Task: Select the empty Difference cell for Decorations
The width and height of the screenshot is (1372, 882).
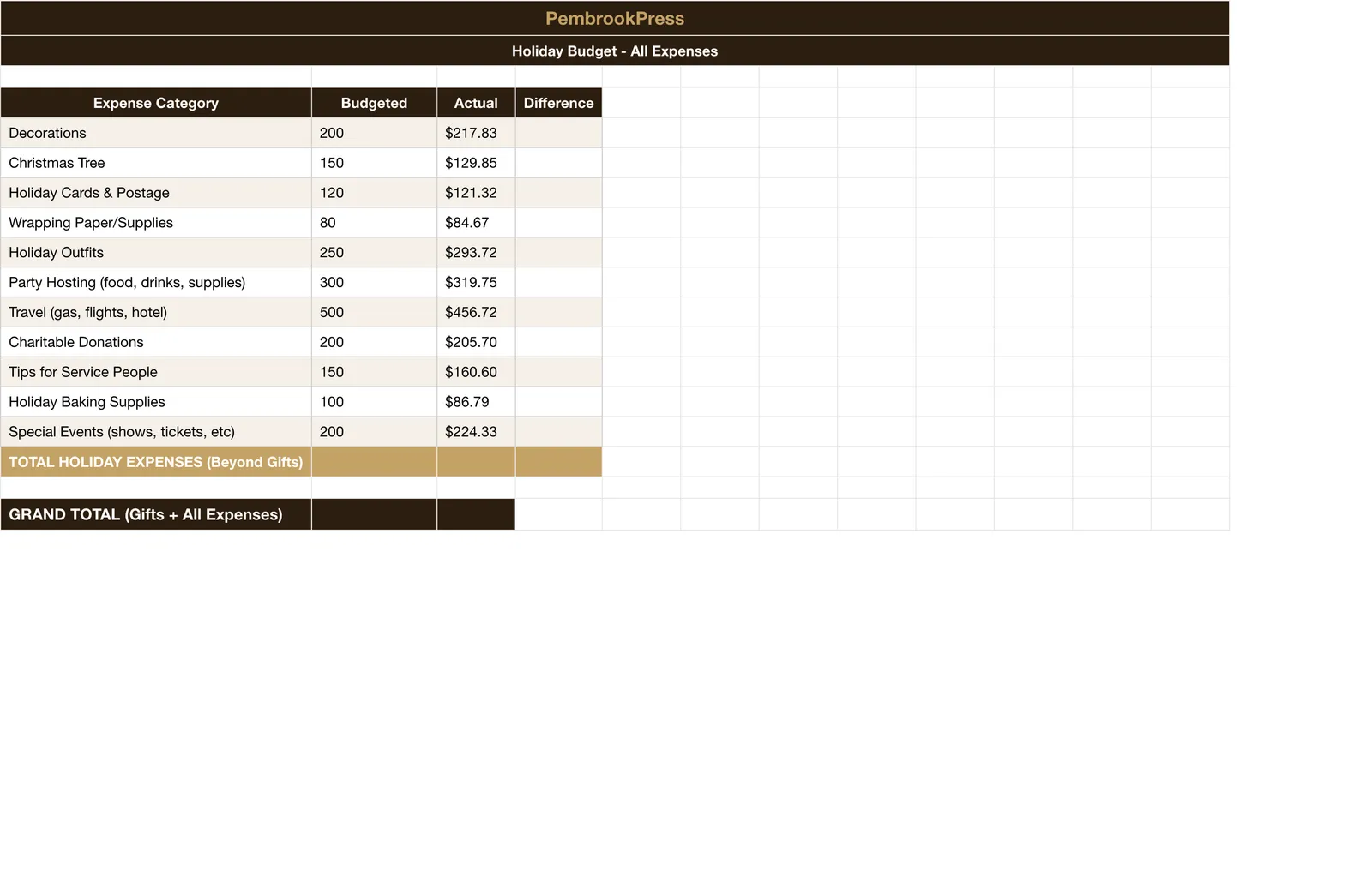Action: pos(558,133)
